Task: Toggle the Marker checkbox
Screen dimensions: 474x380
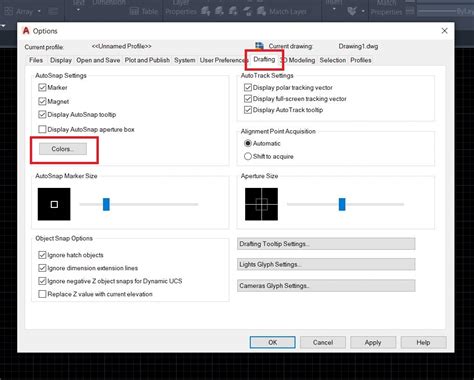Action: point(42,87)
